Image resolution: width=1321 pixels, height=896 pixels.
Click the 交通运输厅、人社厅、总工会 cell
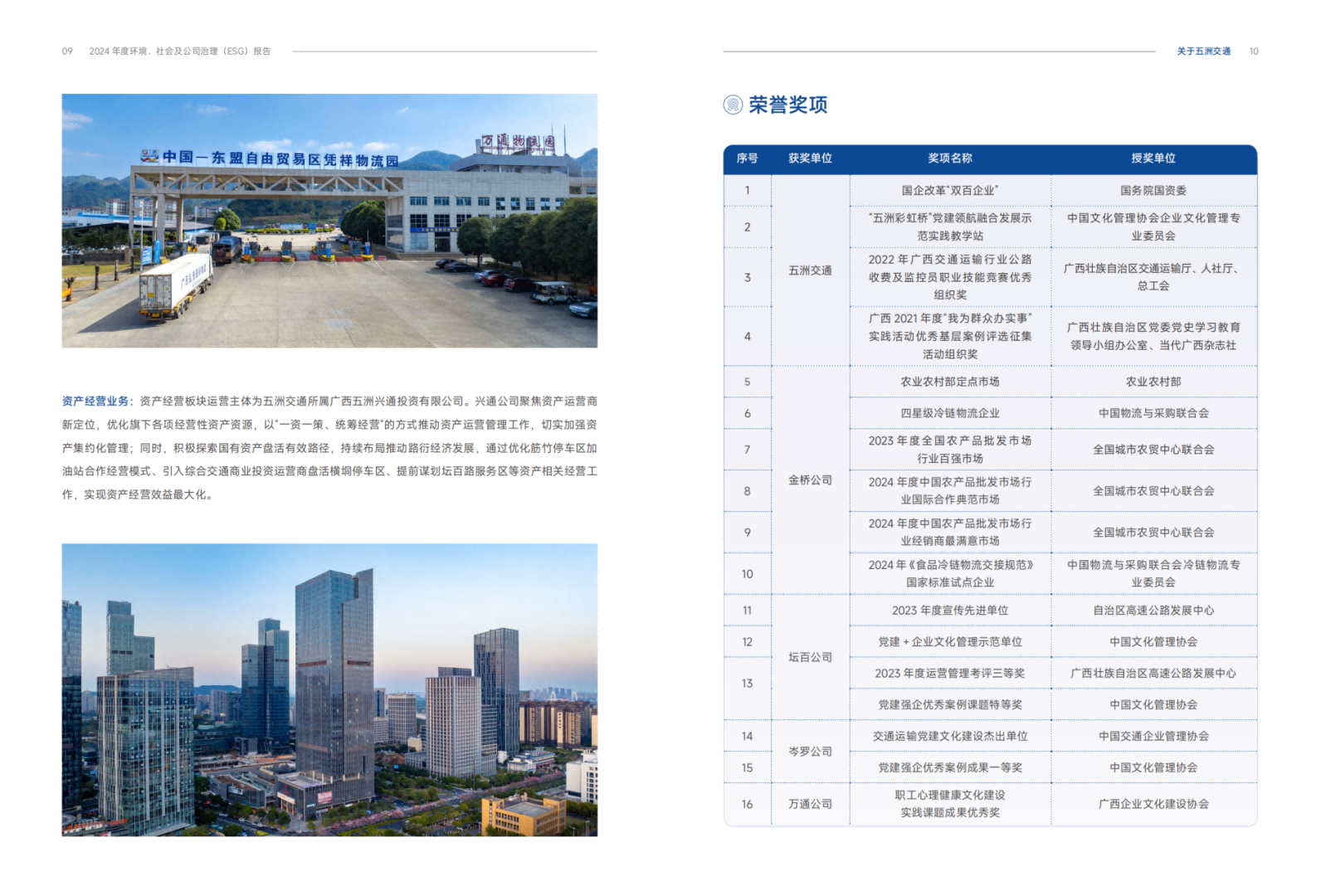click(x=1153, y=277)
